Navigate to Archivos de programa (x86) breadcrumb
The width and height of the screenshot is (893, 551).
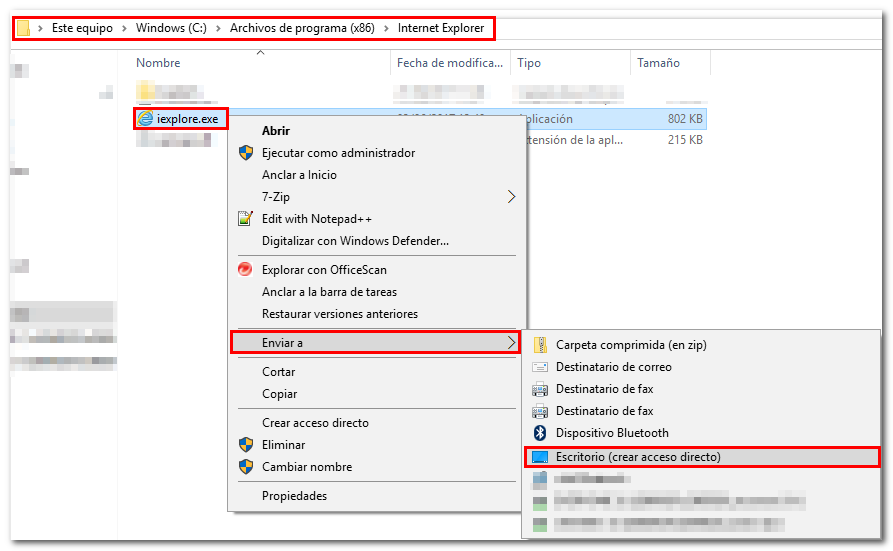pyautogui.click(x=302, y=28)
